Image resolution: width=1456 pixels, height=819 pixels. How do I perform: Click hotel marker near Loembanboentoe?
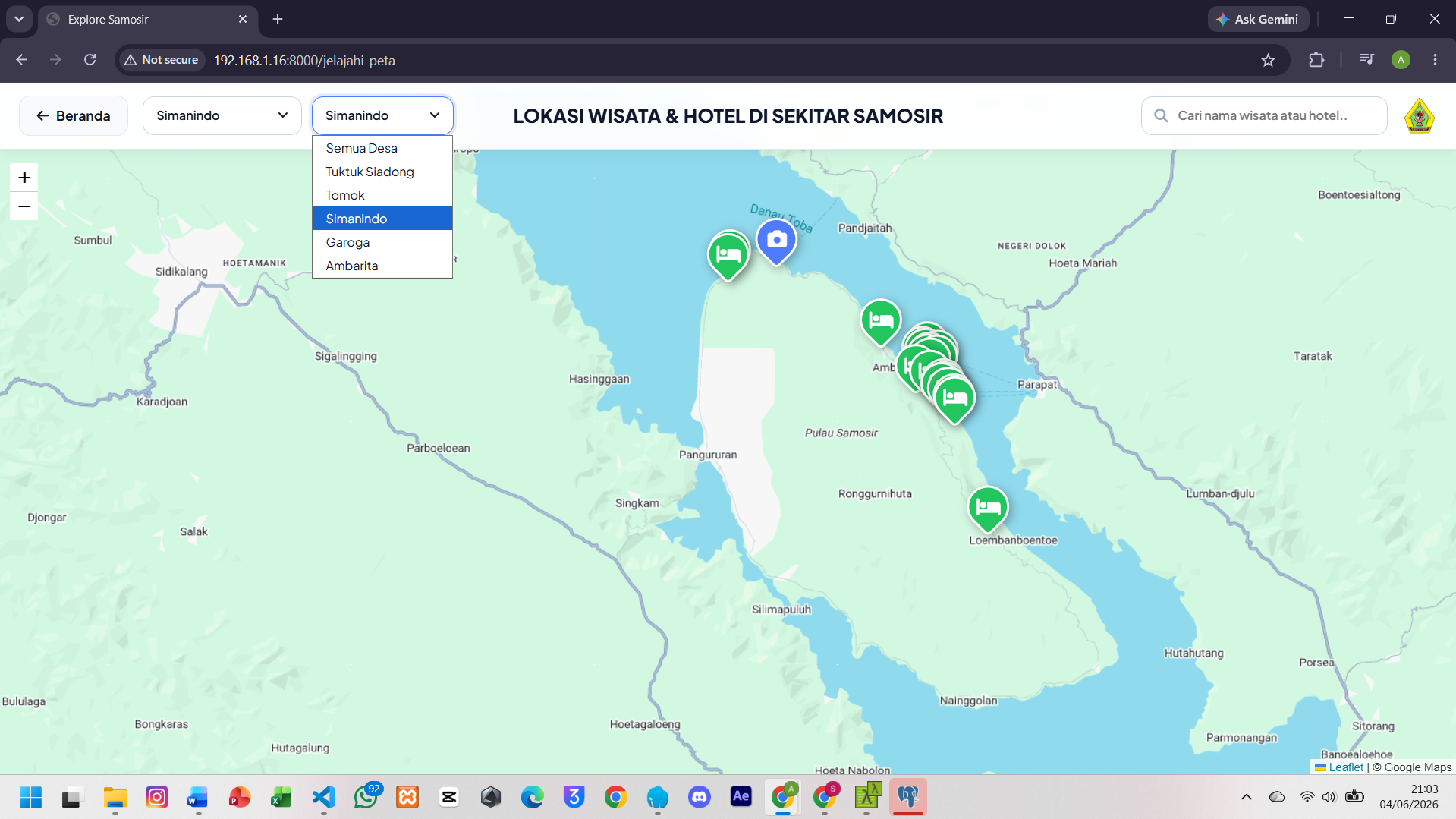pos(988,509)
